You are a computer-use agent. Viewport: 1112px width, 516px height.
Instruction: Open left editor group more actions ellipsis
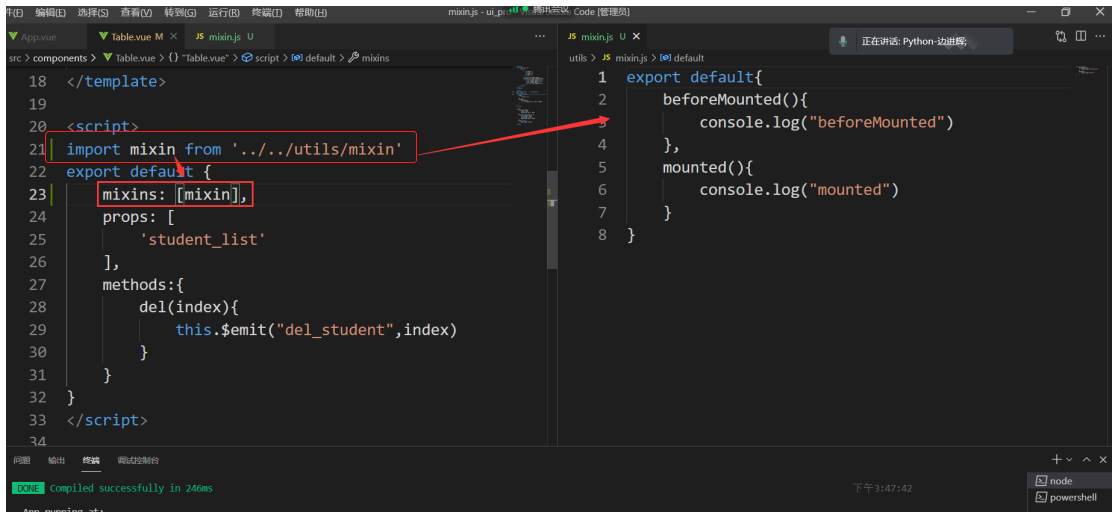tap(540, 37)
